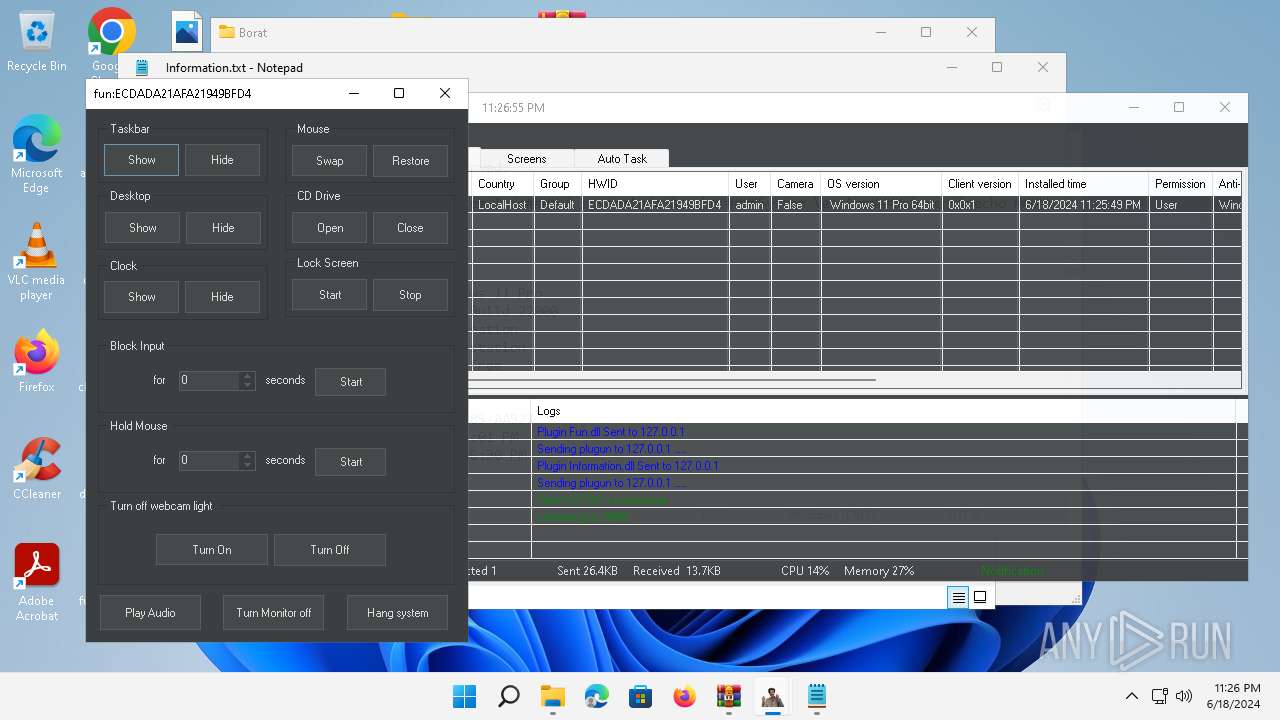Turn Off webcam light
Screen dimensions: 1280x720
click(329, 550)
